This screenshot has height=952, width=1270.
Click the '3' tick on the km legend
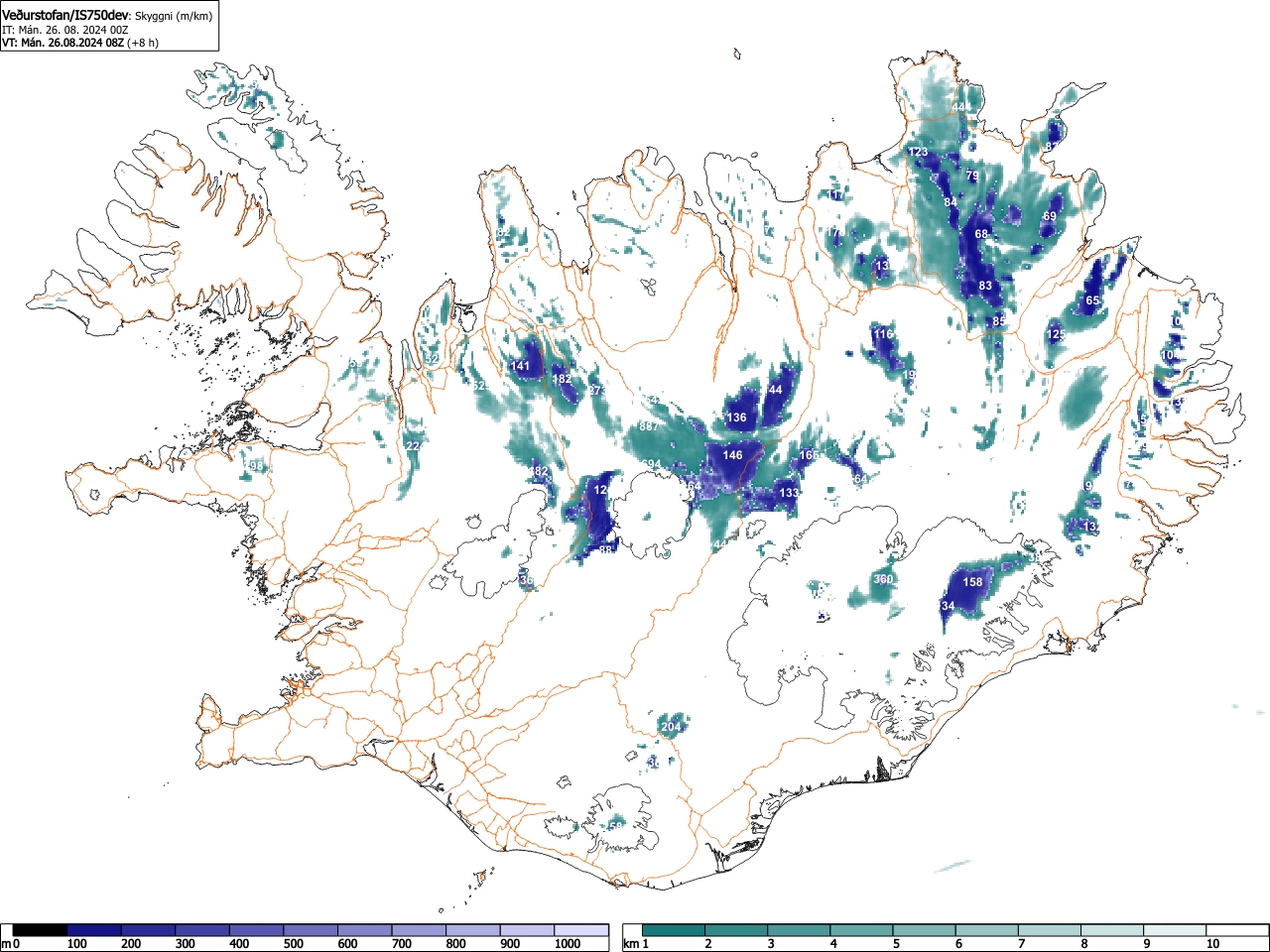pos(770,944)
